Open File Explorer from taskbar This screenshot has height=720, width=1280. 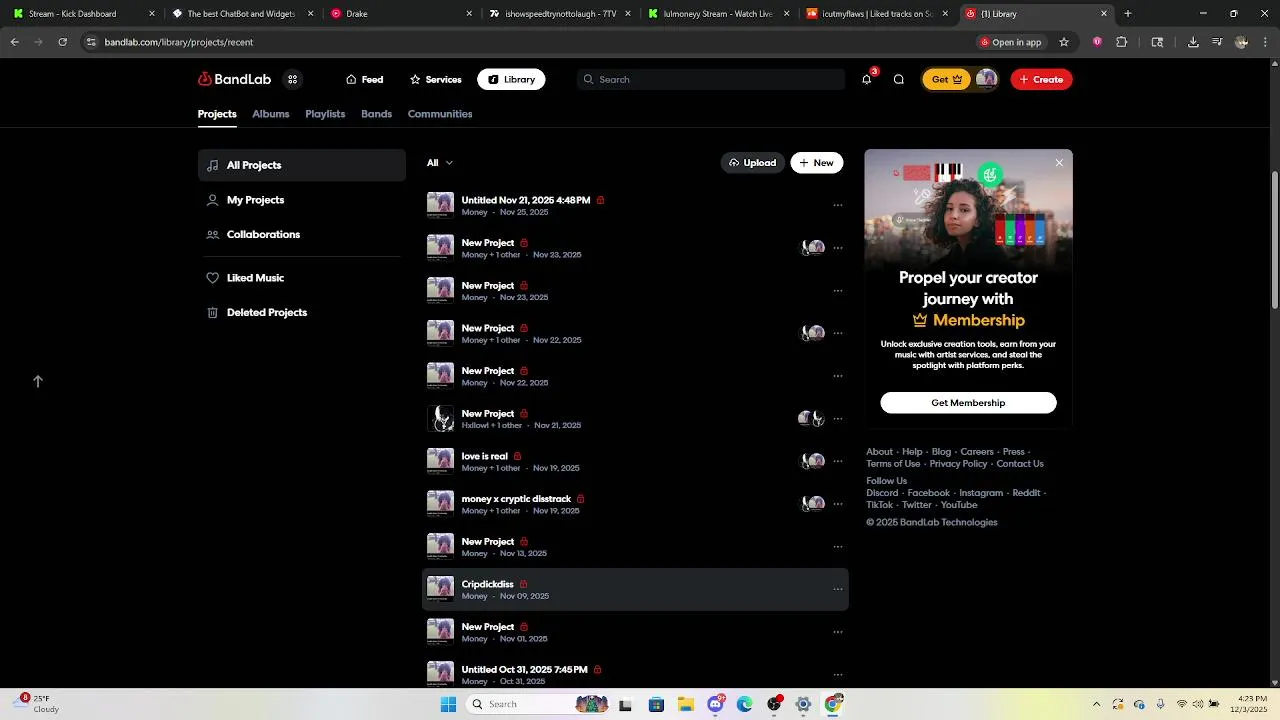click(x=686, y=704)
